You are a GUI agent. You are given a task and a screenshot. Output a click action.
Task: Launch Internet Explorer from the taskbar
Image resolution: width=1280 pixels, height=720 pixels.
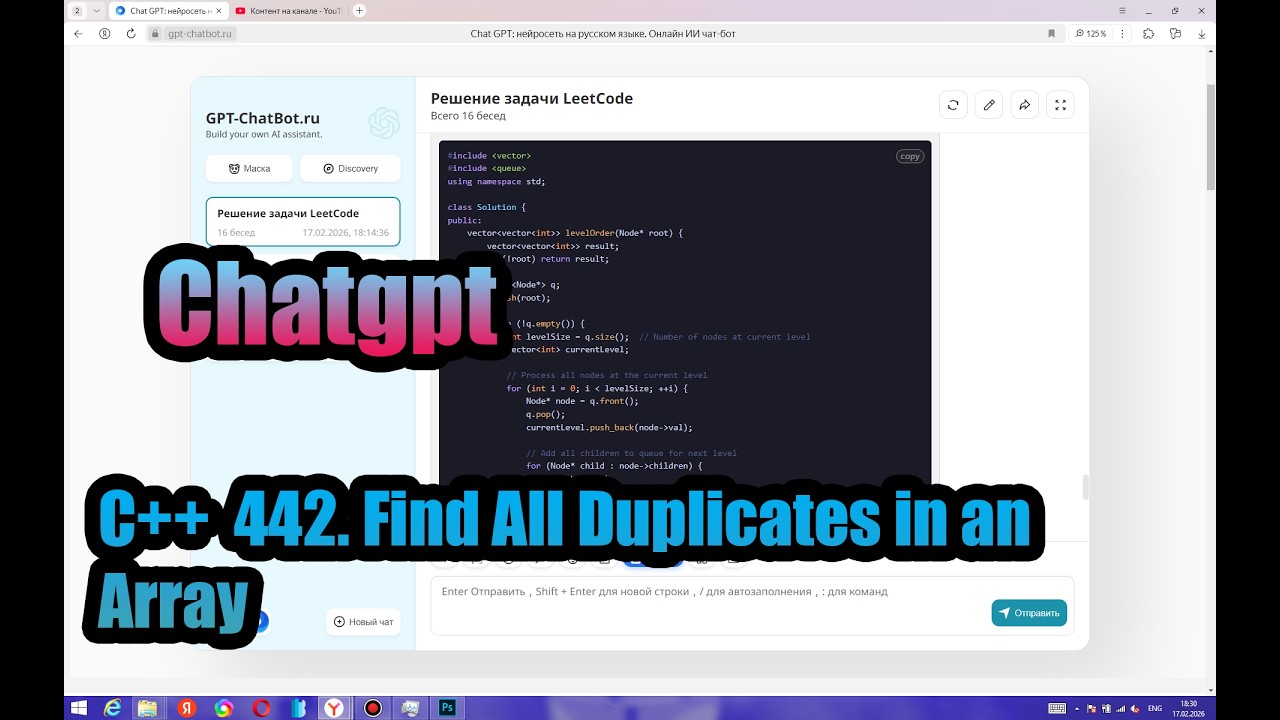tap(112, 708)
